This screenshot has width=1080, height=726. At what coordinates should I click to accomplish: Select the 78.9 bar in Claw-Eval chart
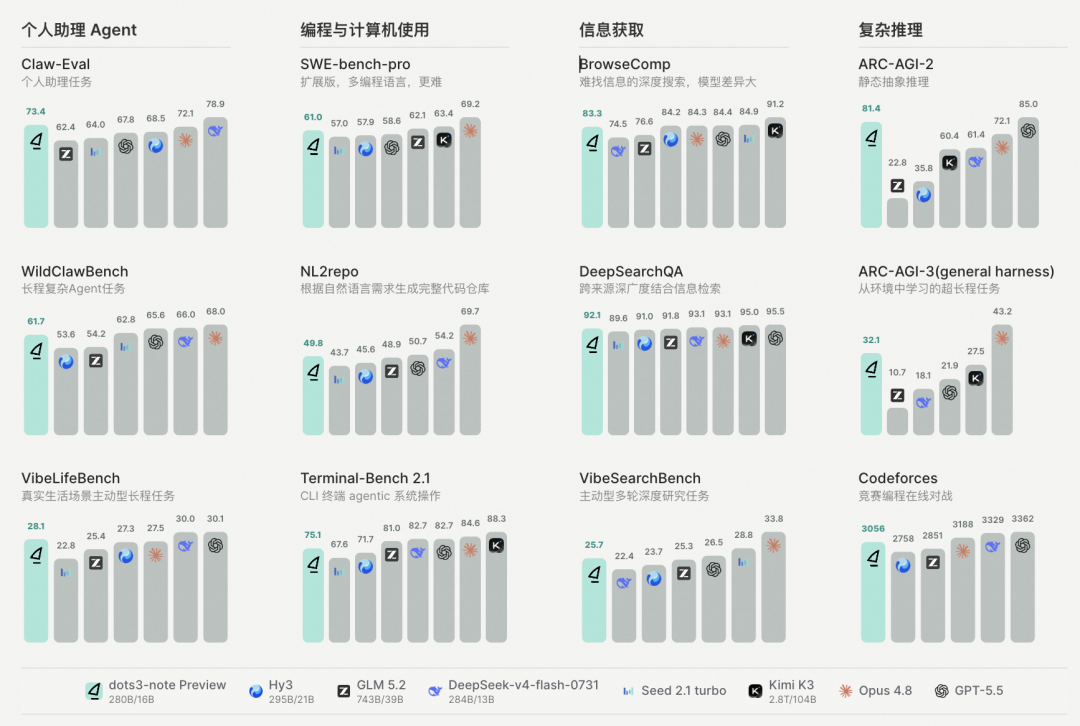[216, 172]
